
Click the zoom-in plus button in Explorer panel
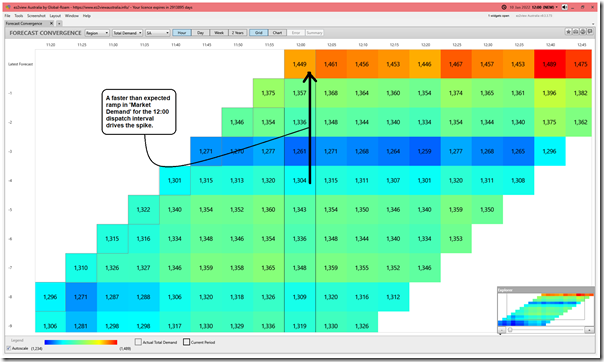pos(590,330)
